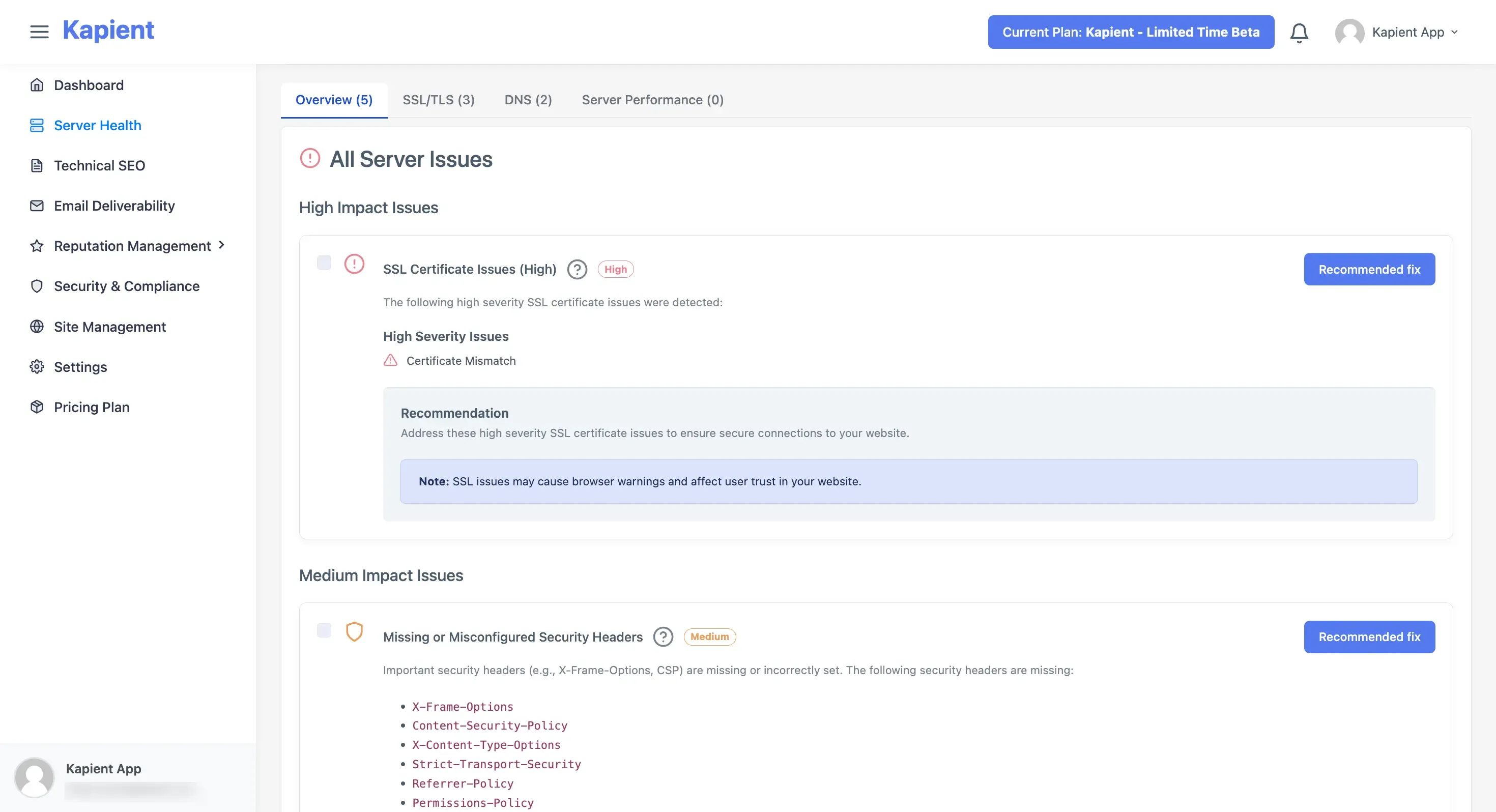The height and width of the screenshot is (812, 1496).
Task: Click the Medium severity badge
Action: (x=709, y=637)
